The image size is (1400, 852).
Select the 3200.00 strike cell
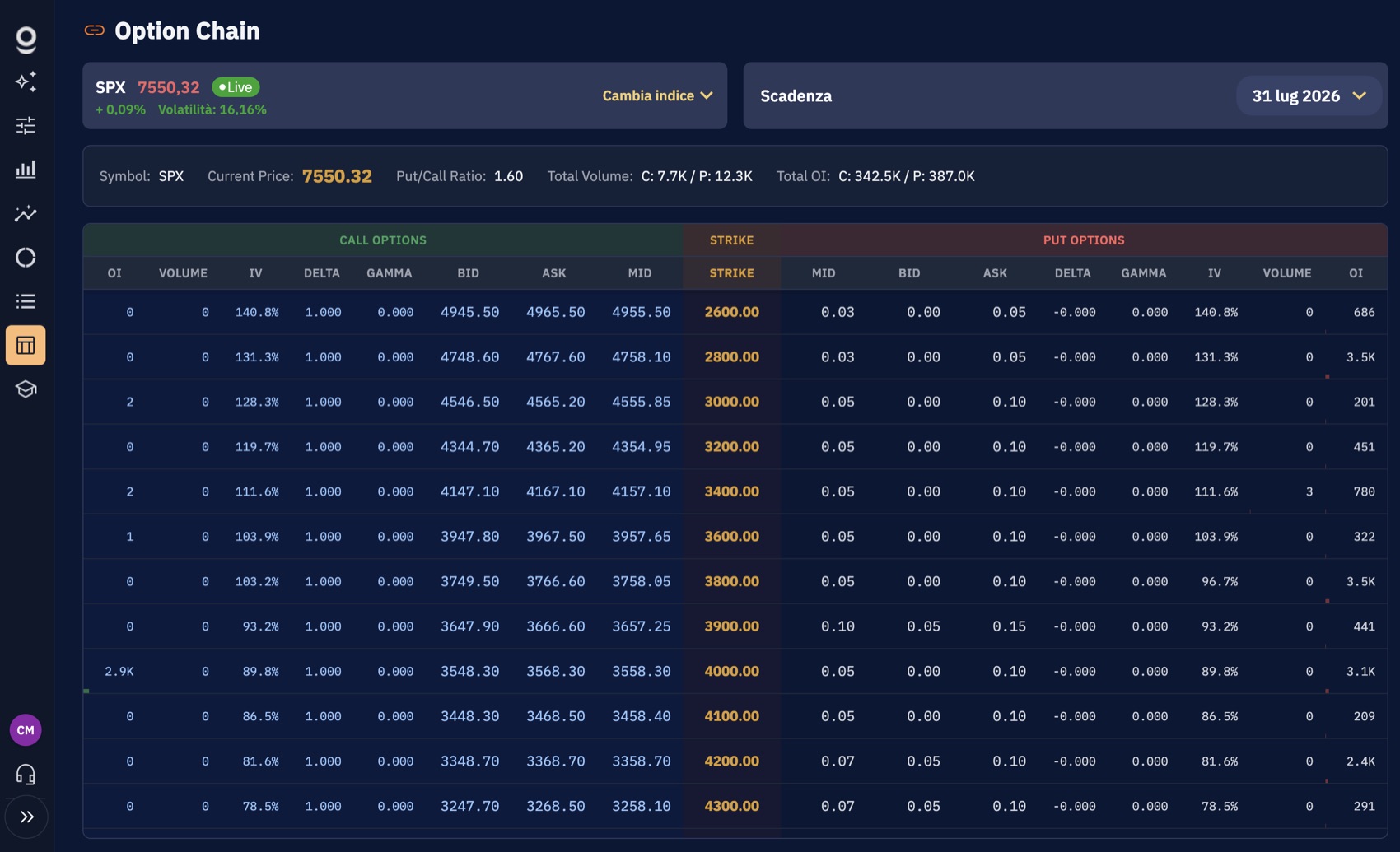click(732, 447)
